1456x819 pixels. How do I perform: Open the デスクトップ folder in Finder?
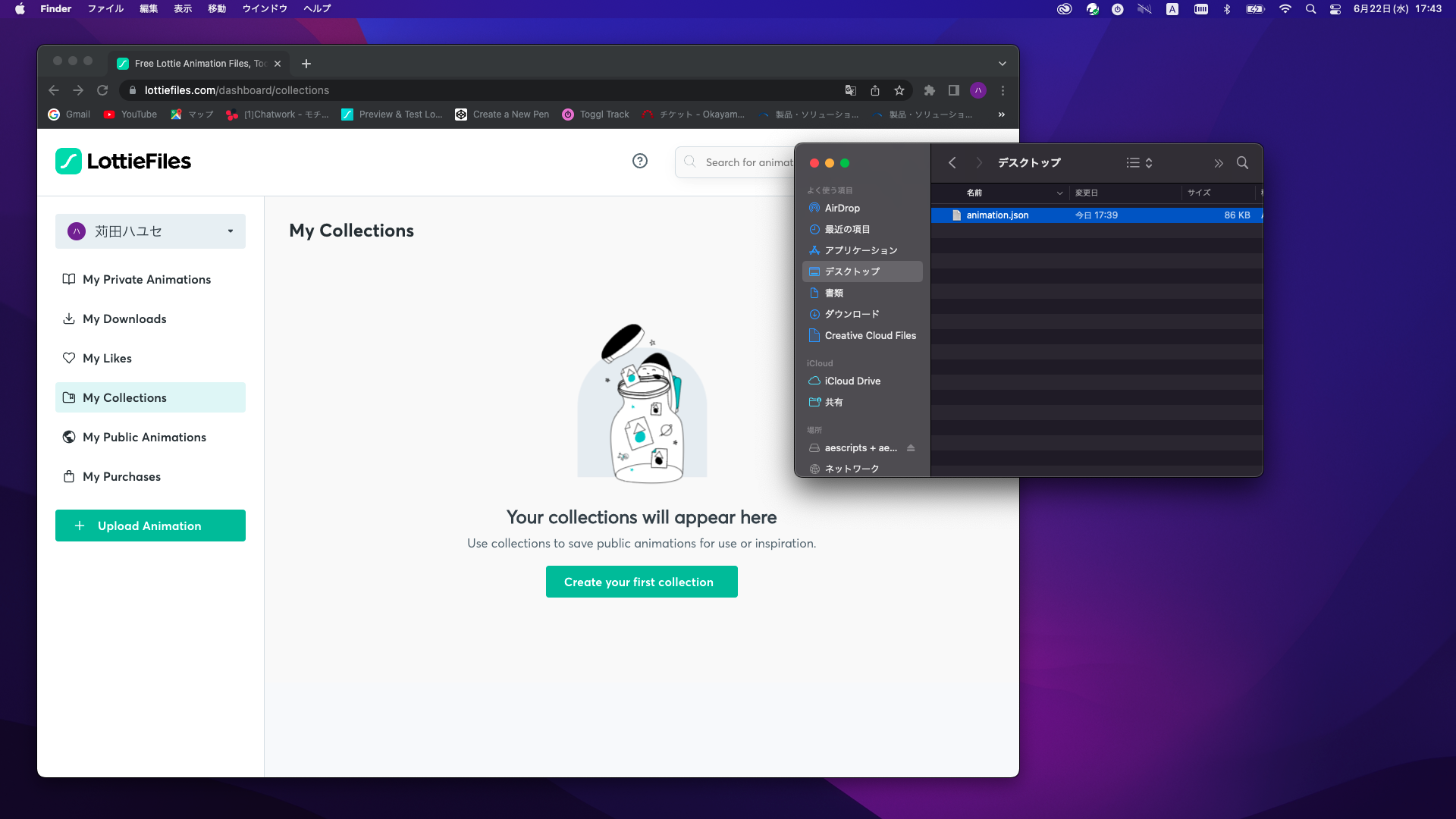point(852,271)
